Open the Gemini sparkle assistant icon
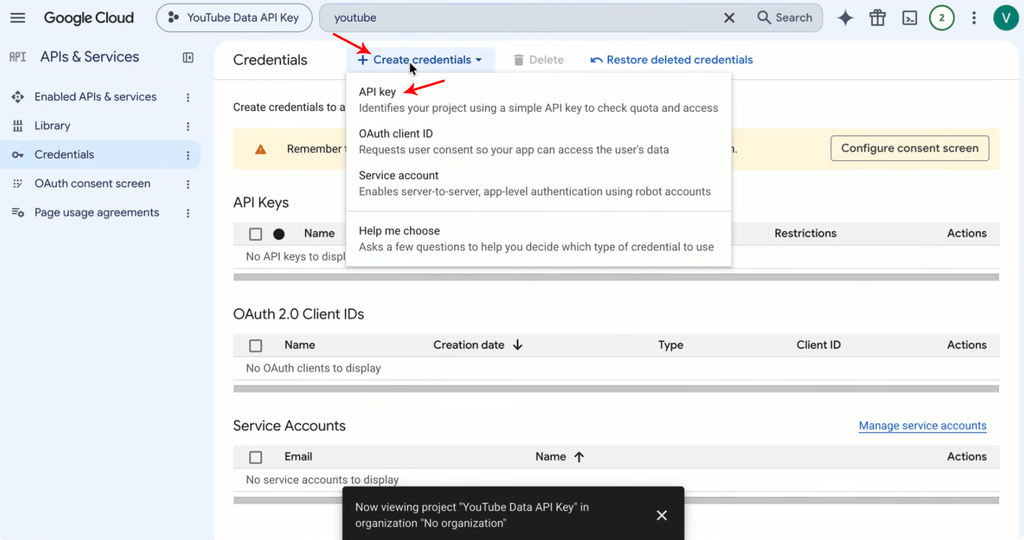This screenshot has width=1024, height=540. pos(845,18)
